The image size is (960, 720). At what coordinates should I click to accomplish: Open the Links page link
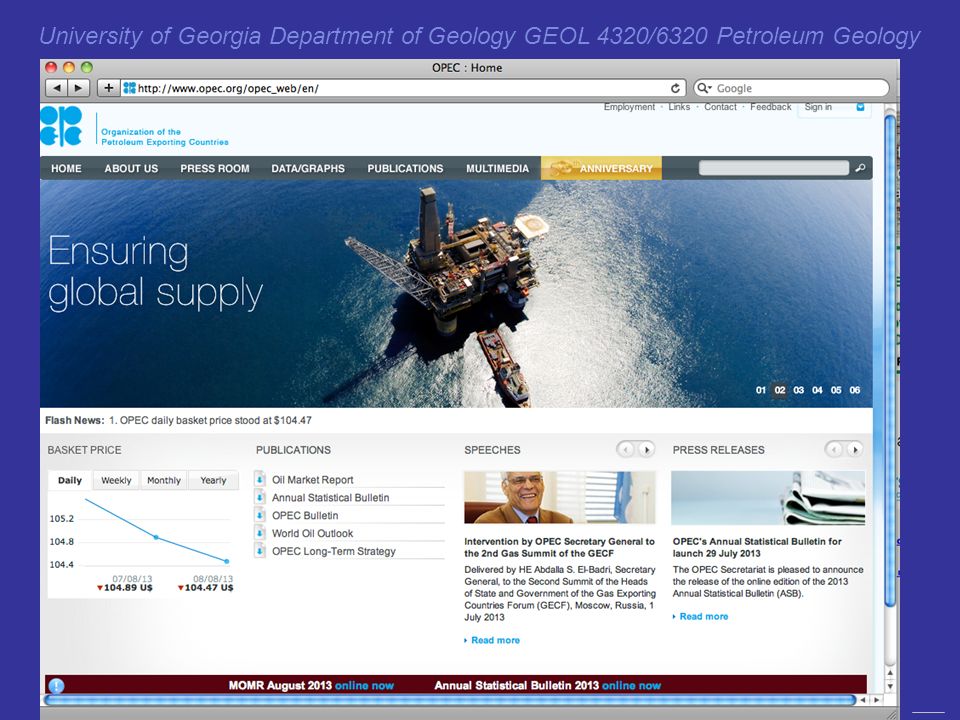coord(679,107)
